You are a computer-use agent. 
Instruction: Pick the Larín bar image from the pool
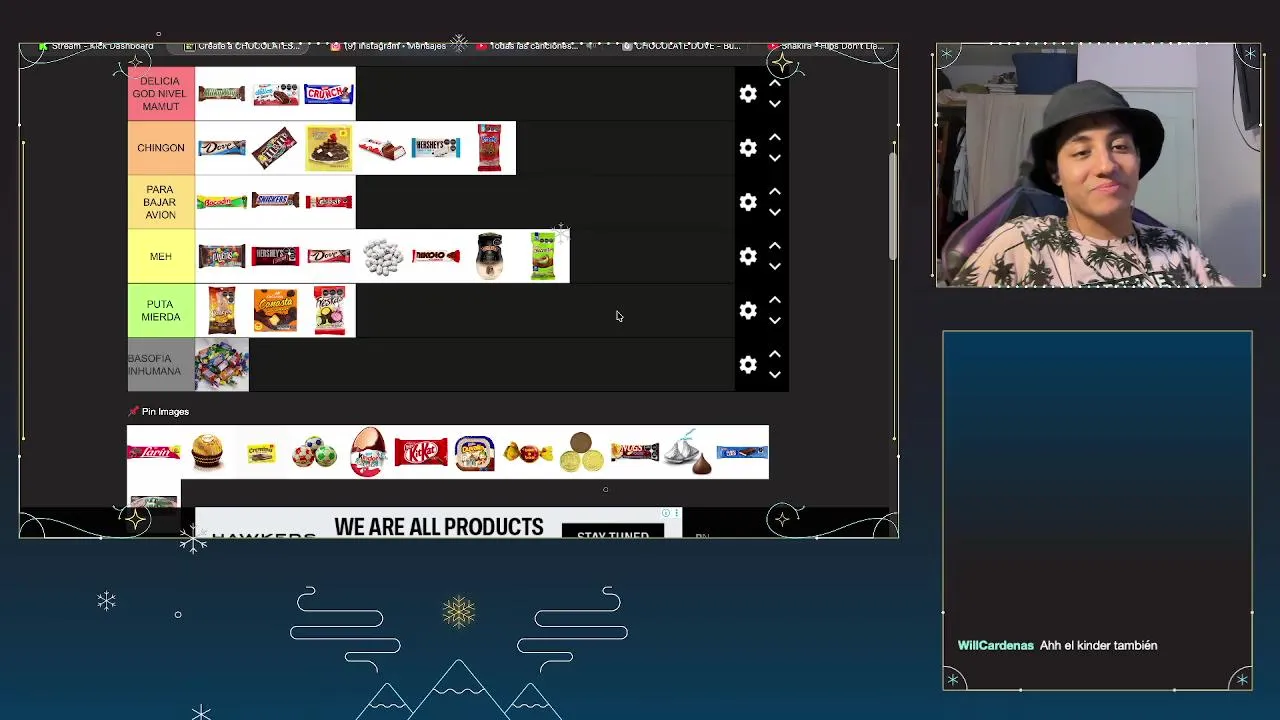click(154, 452)
